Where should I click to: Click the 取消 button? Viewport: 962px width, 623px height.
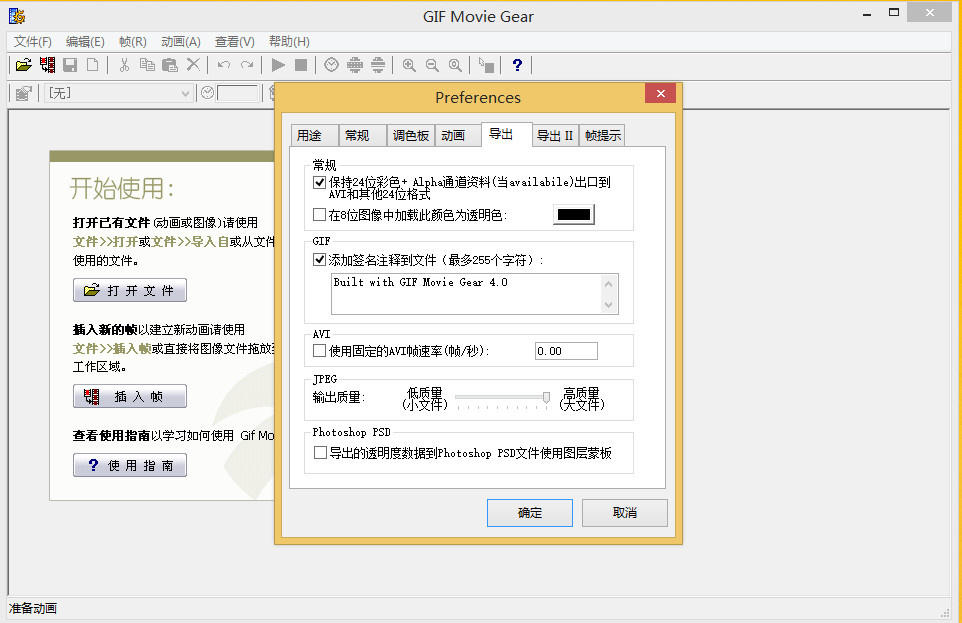625,513
